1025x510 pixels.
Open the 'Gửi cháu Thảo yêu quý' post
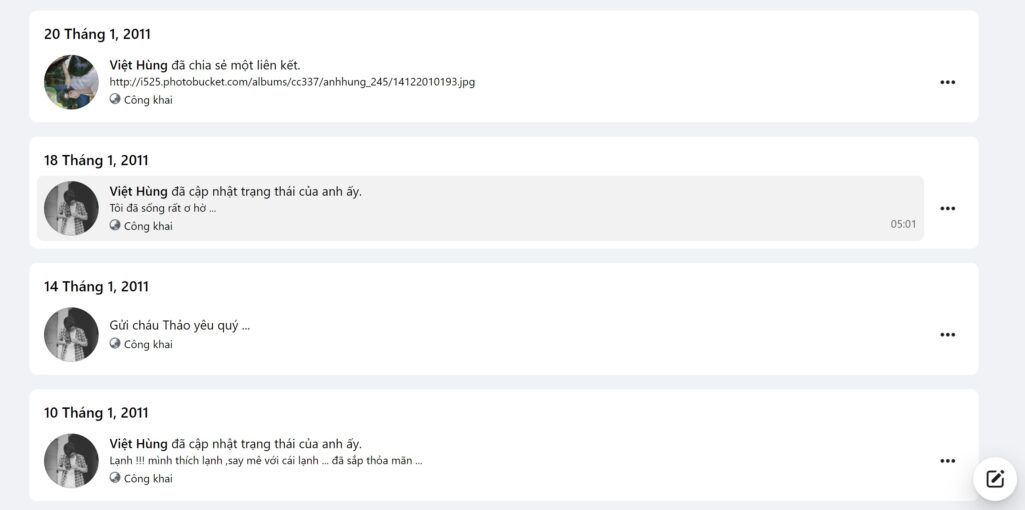click(180, 326)
